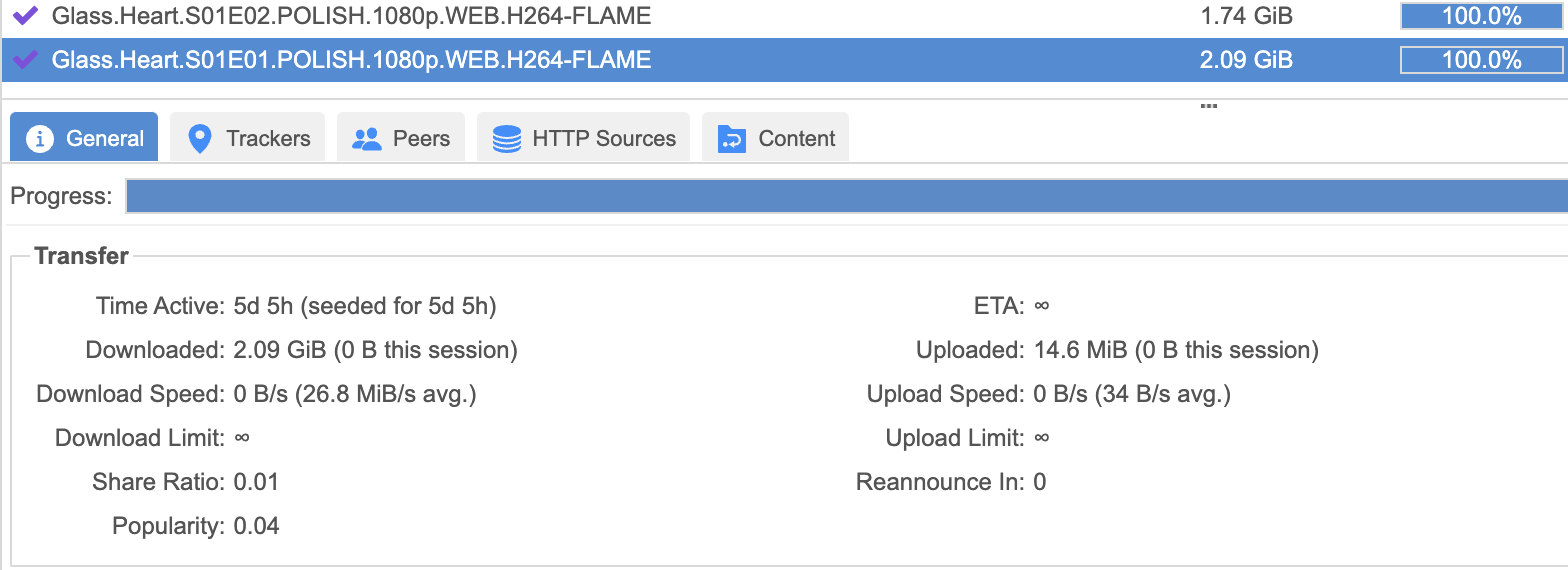Click the 100.0% progress bar of S01E01
The width and height of the screenshot is (1568, 570).
coord(1481,60)
